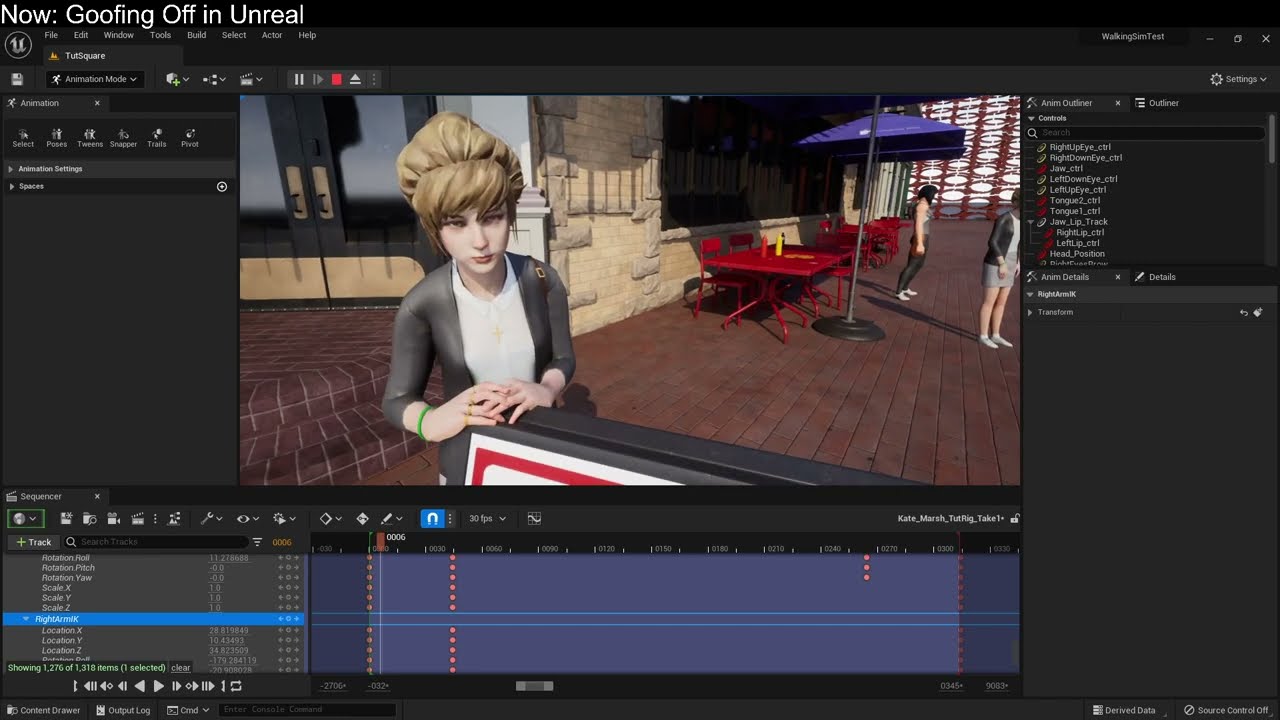Screen dimensions: 1280x720
Task: Expand the Transform property row
Action: click(x=1030, y=312)
